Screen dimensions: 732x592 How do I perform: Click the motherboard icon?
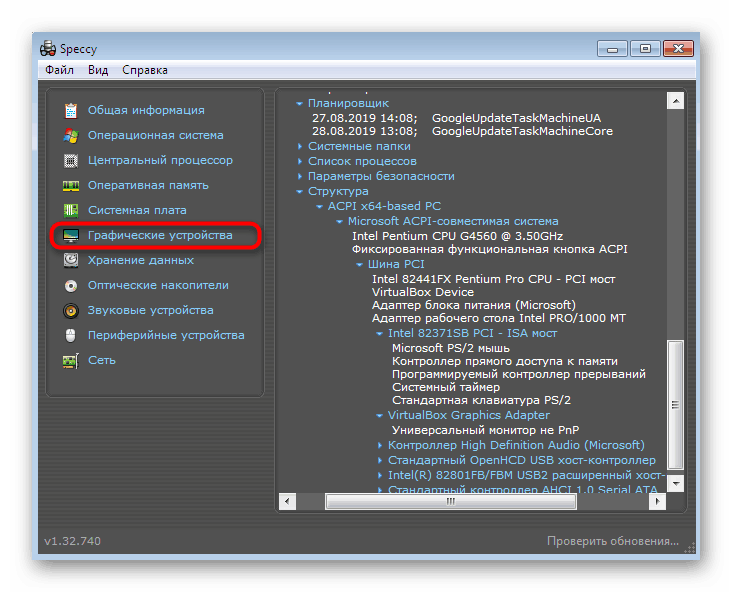click(x=71, y=211)
